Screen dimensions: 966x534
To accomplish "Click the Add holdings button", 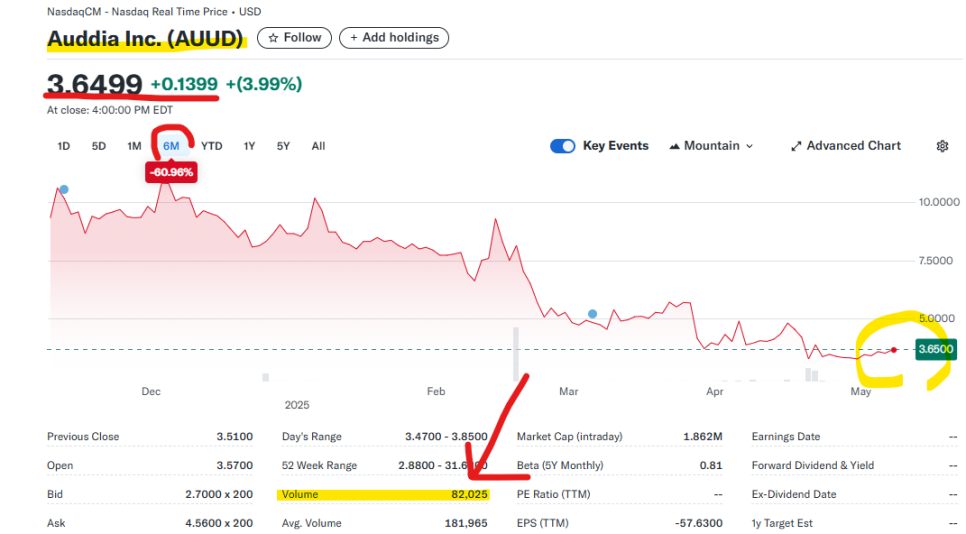I will [394, 38].
